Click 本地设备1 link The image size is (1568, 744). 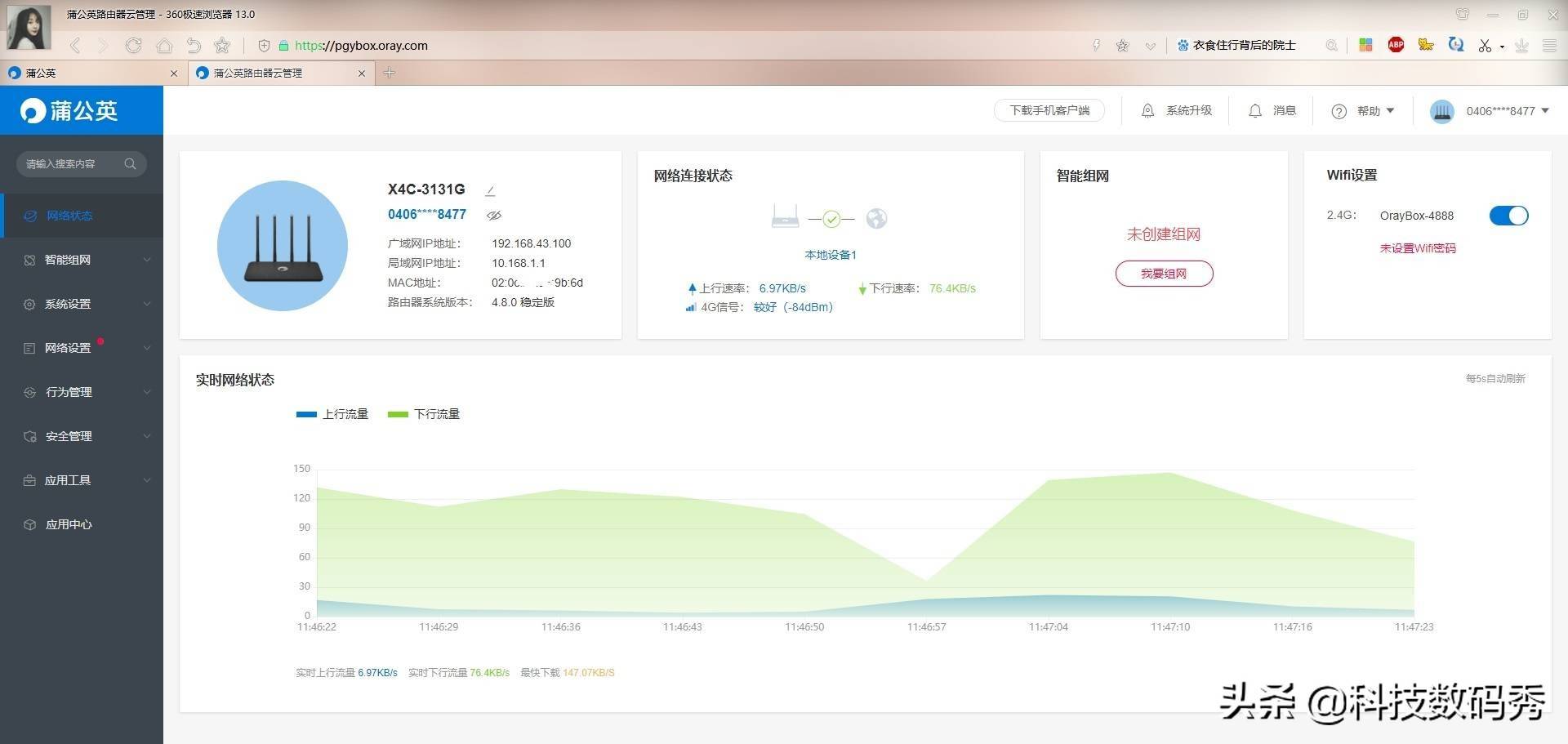point(831,255)
